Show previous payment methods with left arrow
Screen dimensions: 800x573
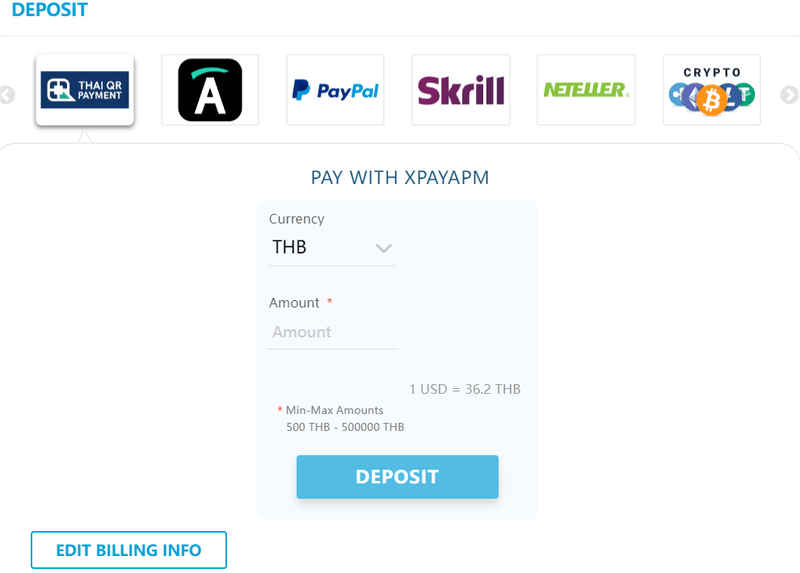coord(7,95)
